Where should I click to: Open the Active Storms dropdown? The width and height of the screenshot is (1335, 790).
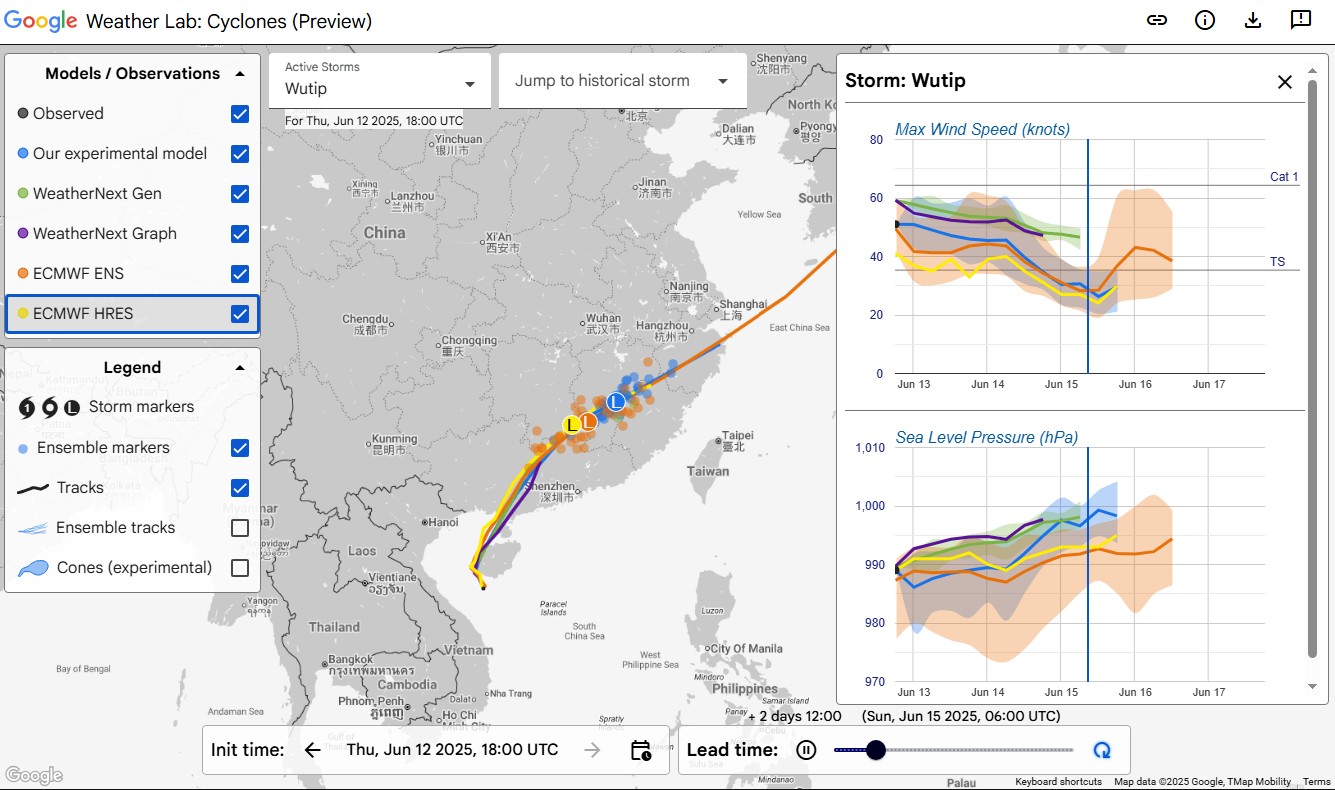[x=380, y=80]
